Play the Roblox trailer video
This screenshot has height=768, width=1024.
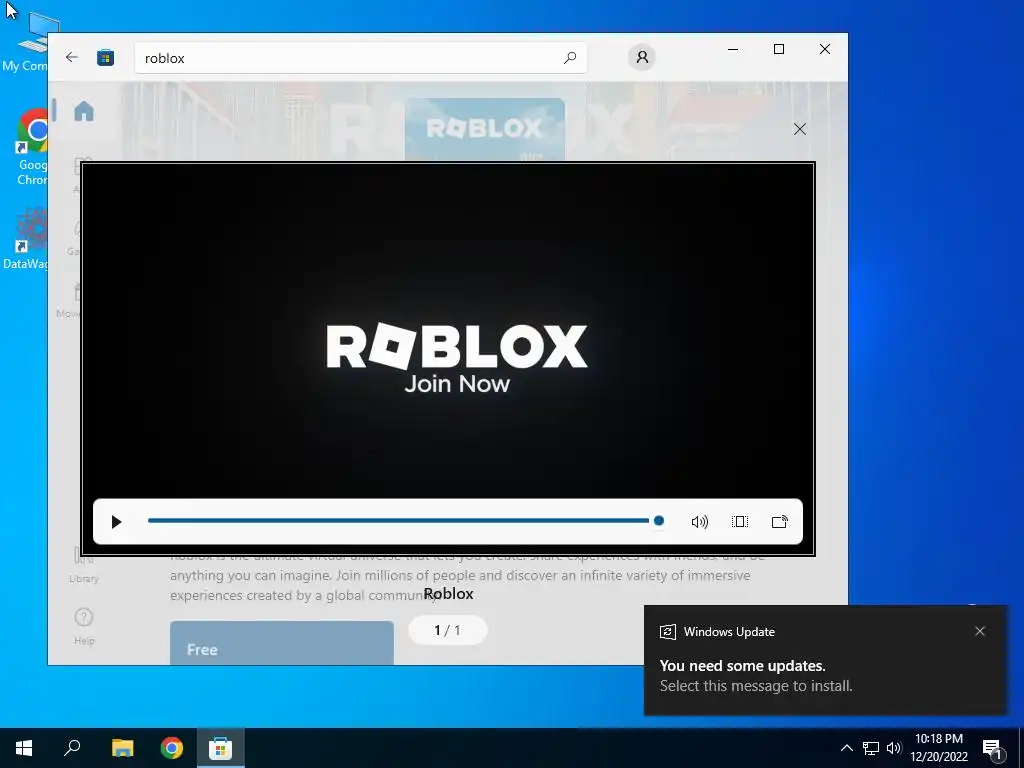pyautogui.click(x=116, y=522)
